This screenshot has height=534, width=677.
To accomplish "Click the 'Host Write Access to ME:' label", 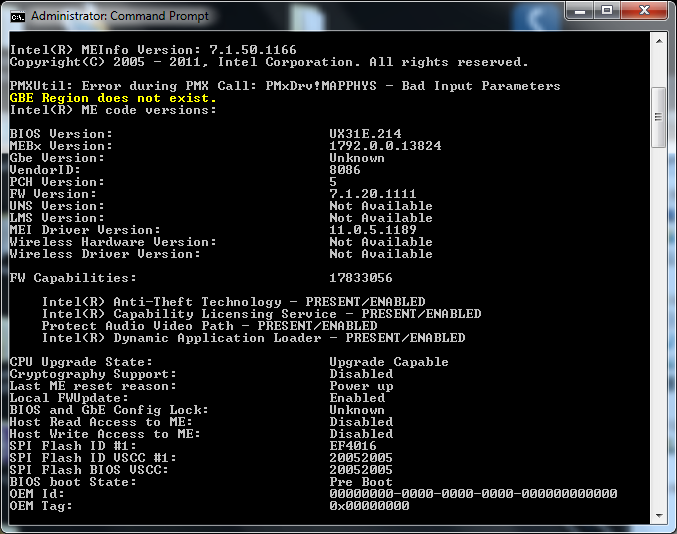I will pos(105,434).
